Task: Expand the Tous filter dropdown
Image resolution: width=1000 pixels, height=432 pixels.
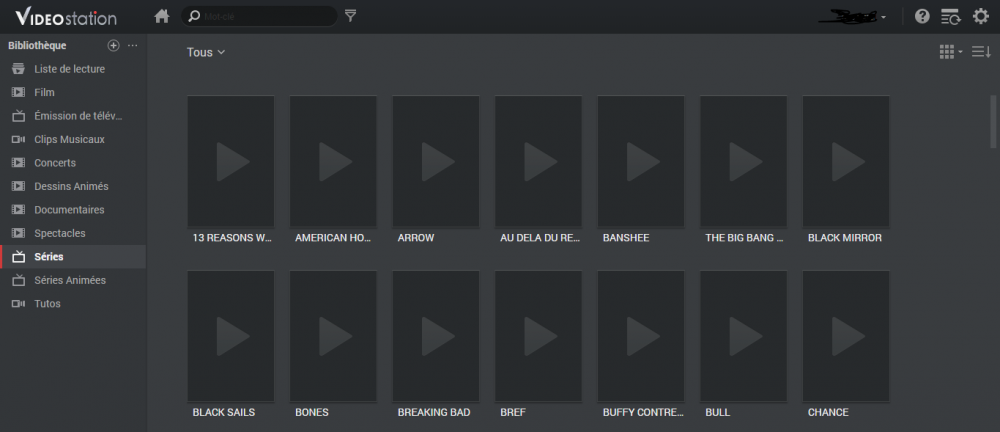Action: (x=206, y=52)
